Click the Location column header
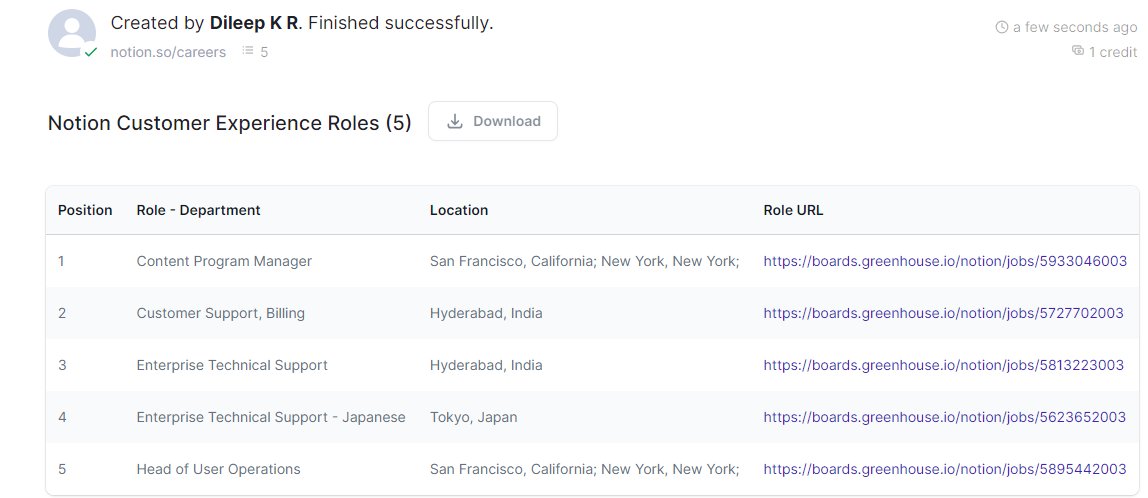 click(459, 210)
